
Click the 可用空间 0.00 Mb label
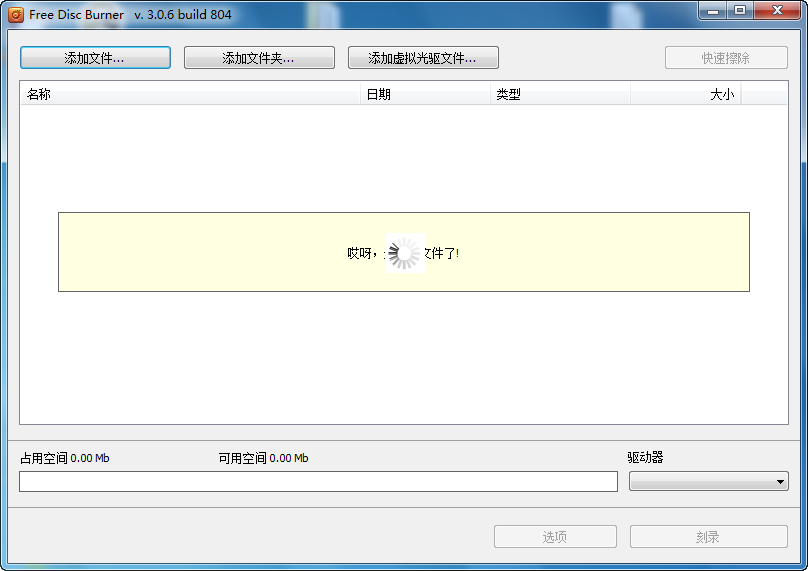point(263,458)
